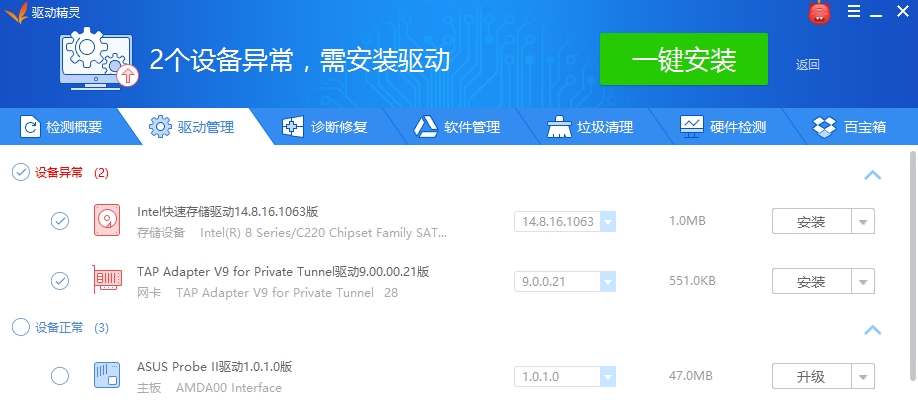Open the 1.0.1.0 version dropdown
The height and width of the screenshot is (420, 918).
click(x=608, y=376)
